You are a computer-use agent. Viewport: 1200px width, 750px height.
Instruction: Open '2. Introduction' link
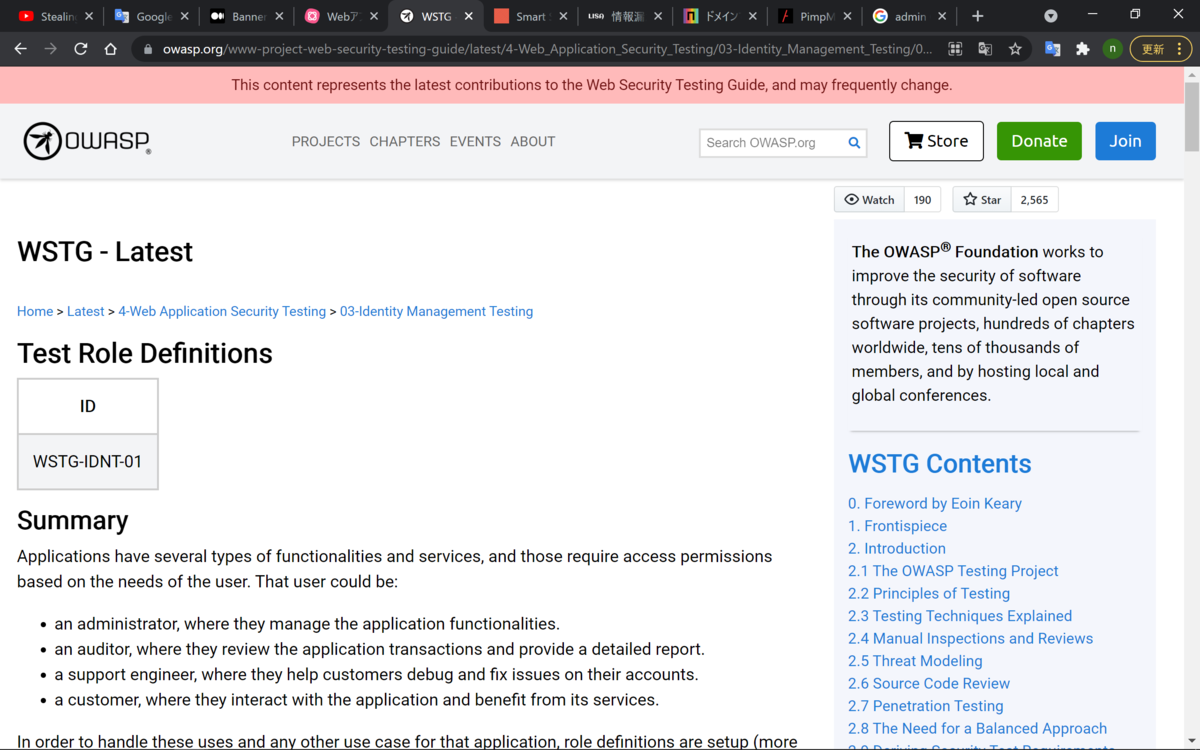pyautogui.click(x=897, y=548)
